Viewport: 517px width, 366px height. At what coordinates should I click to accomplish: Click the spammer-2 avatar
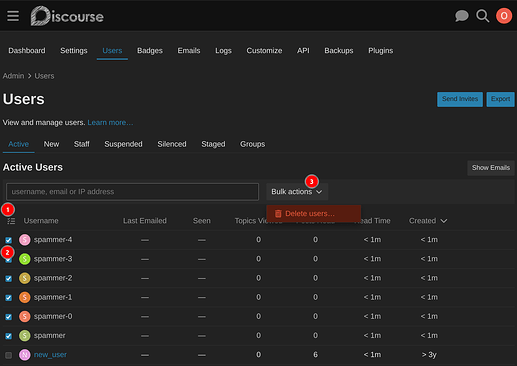click(25, 278)
